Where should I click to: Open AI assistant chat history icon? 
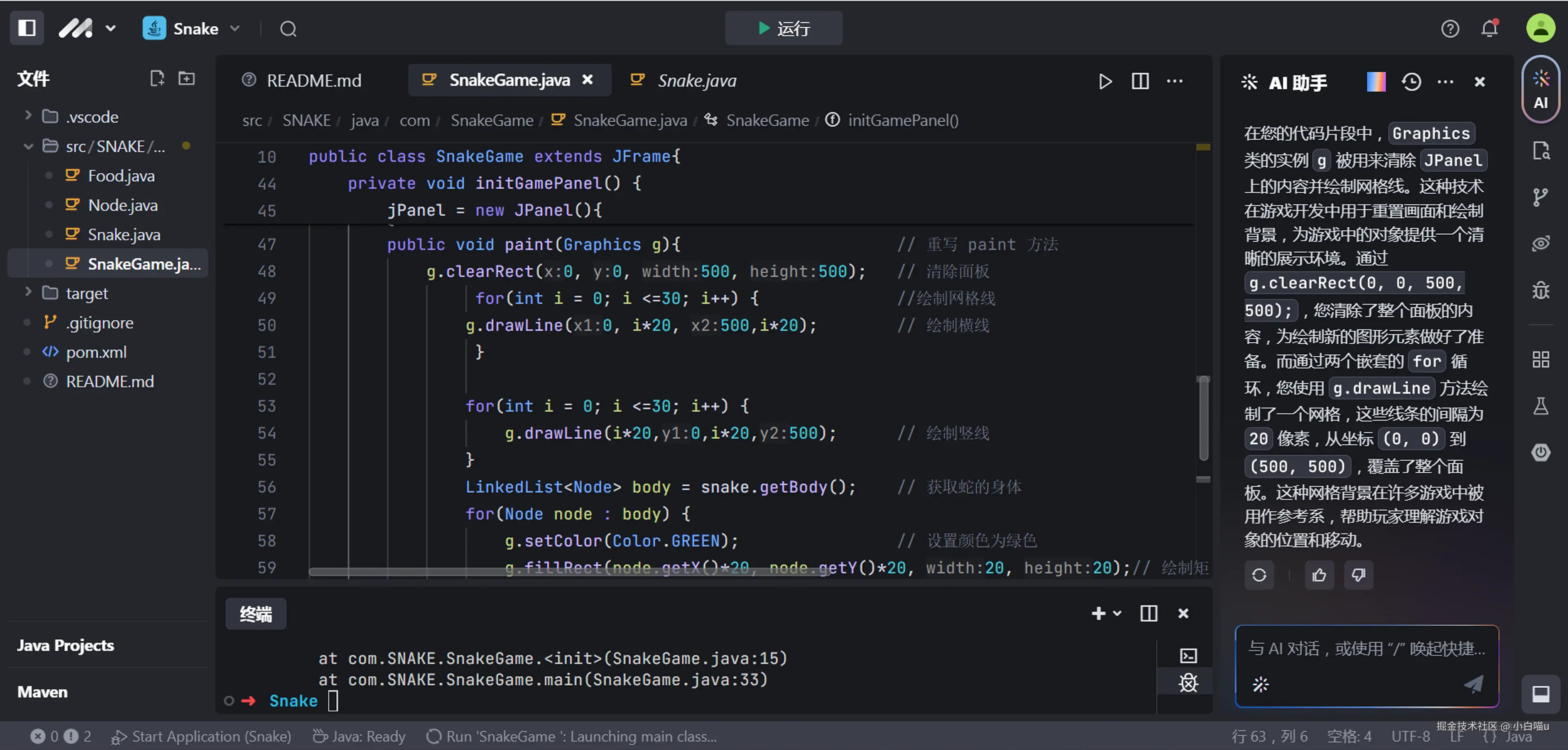[1411, 82]
